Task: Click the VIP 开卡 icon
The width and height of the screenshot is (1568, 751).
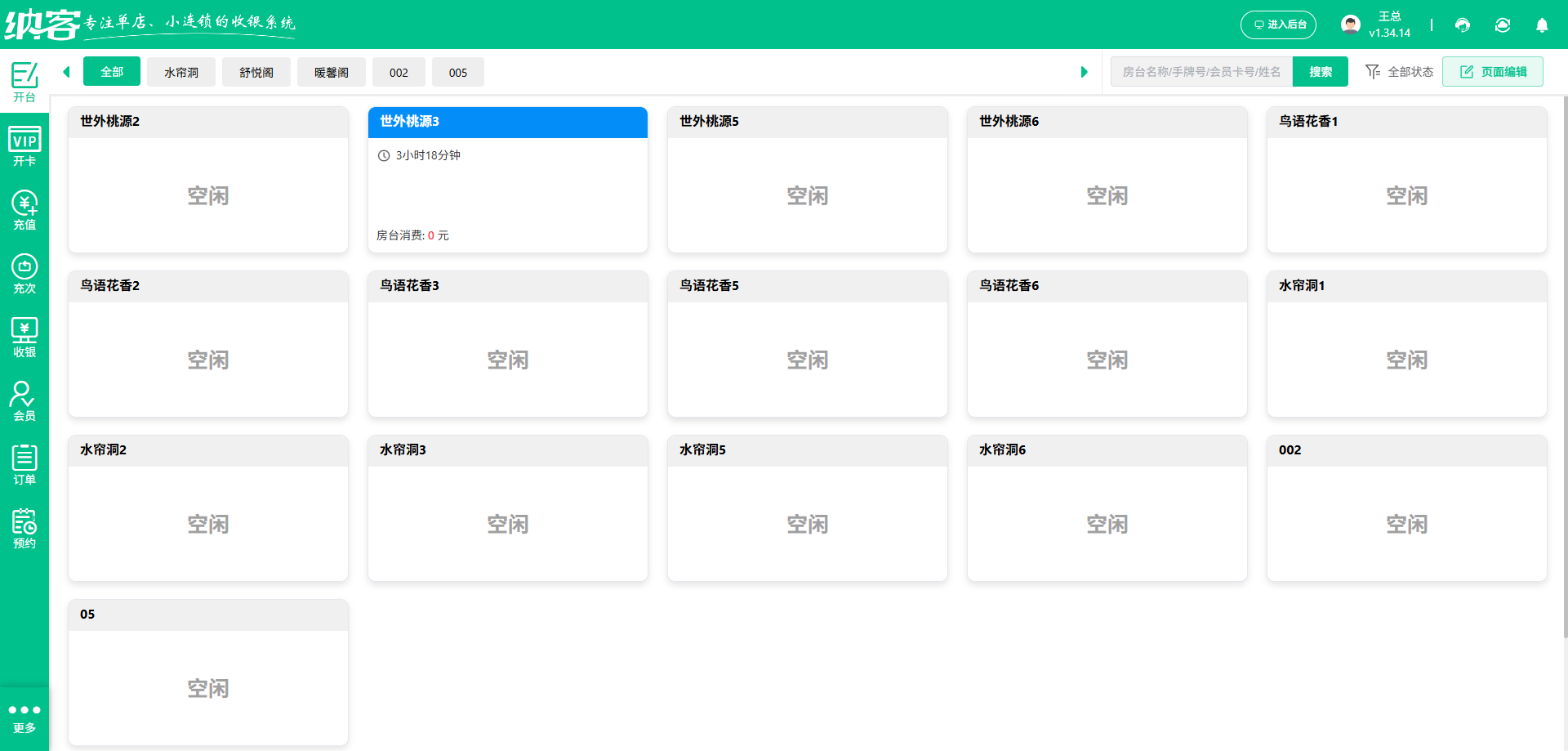Action: click(x=24, y=146)
